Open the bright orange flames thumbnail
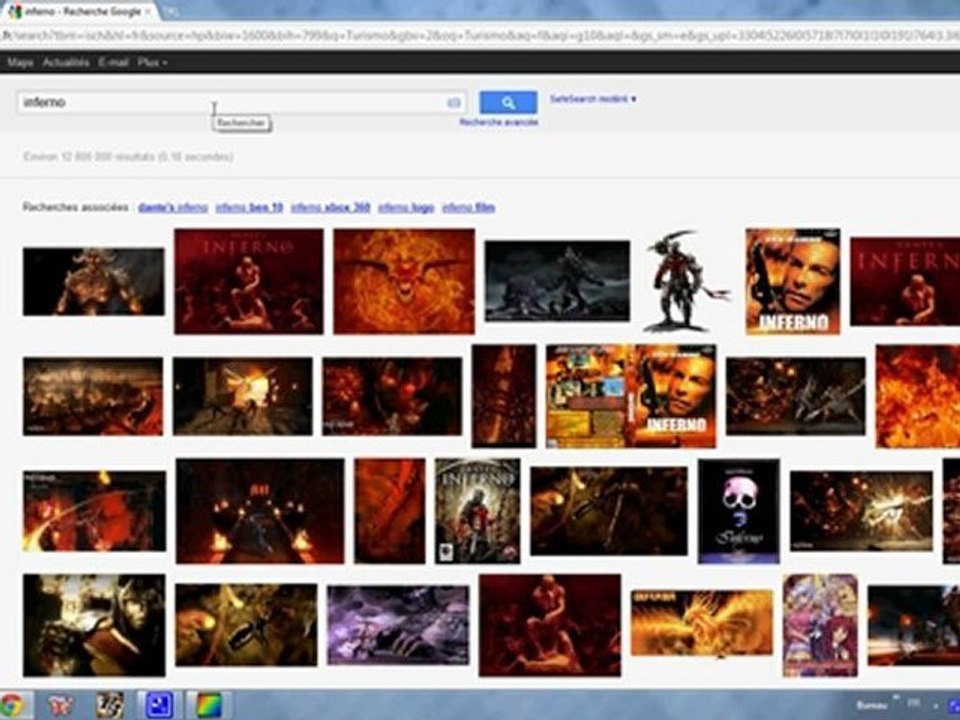Screen dimensions: 960x720 pyautogui.click(x=918, y=396)
